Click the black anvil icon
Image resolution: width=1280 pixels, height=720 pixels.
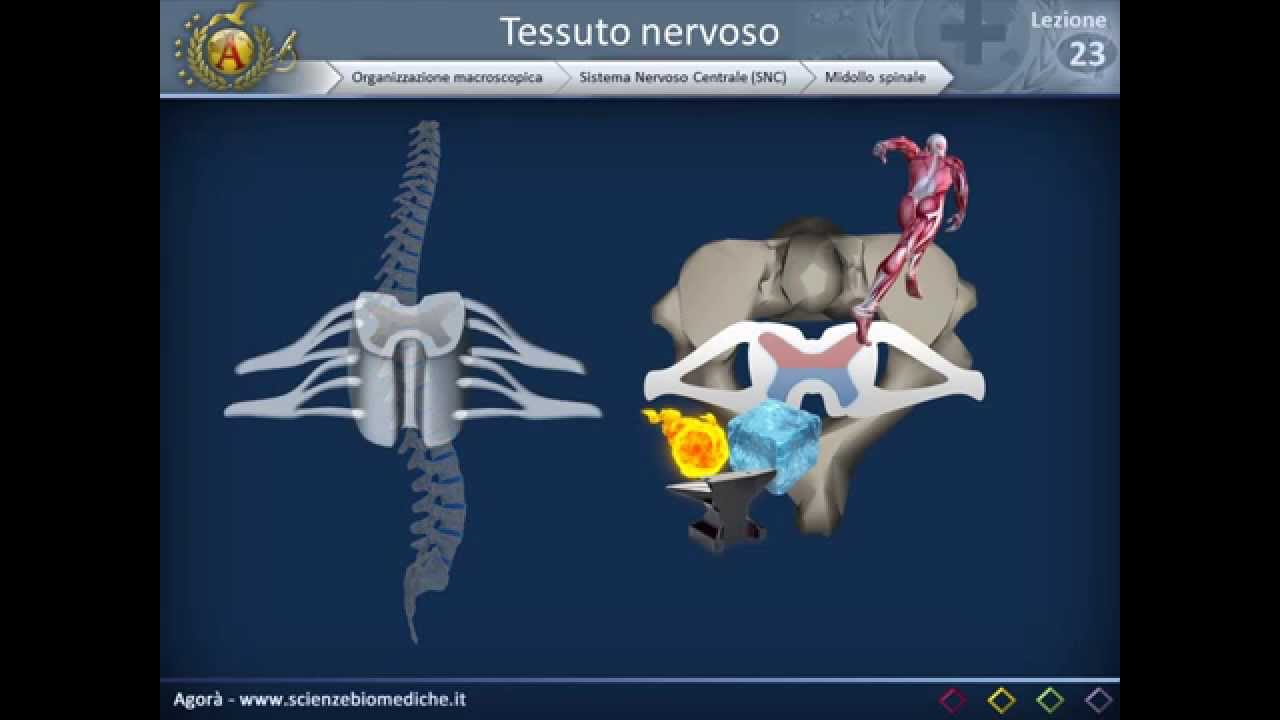click(x=719, y=513)
